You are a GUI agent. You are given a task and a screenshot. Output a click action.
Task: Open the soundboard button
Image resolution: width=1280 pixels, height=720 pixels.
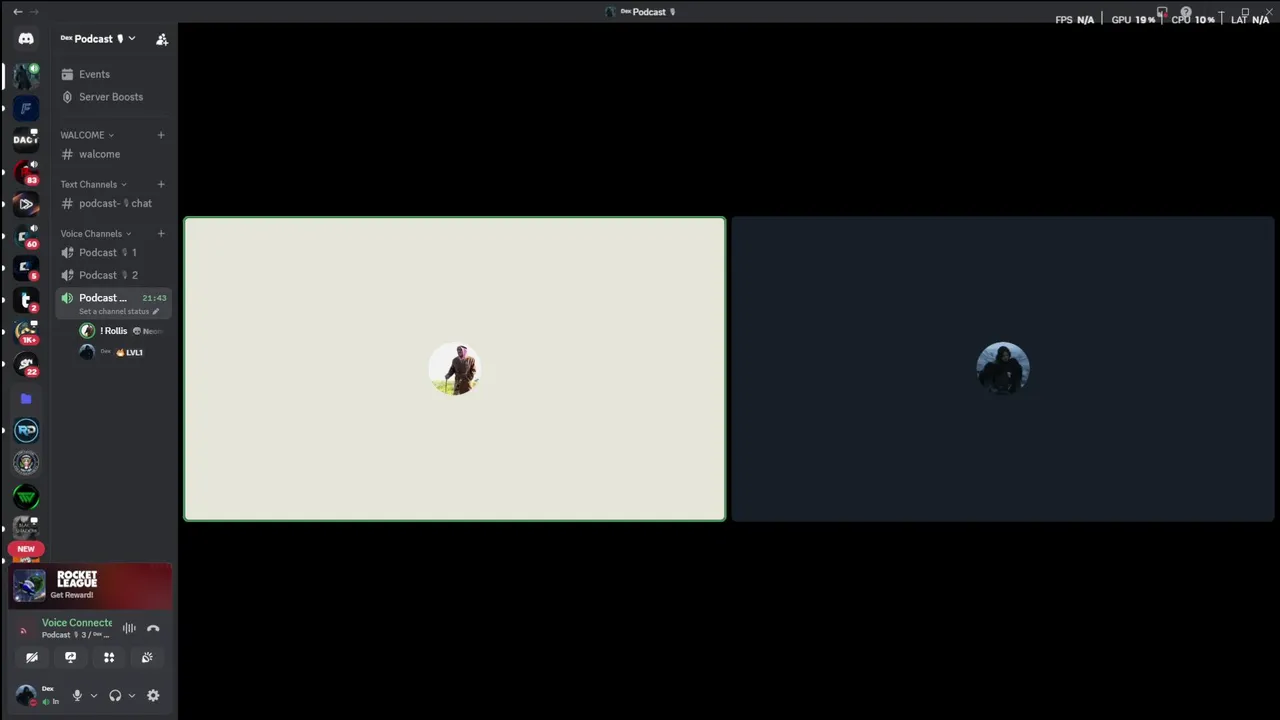pos(147,657)
